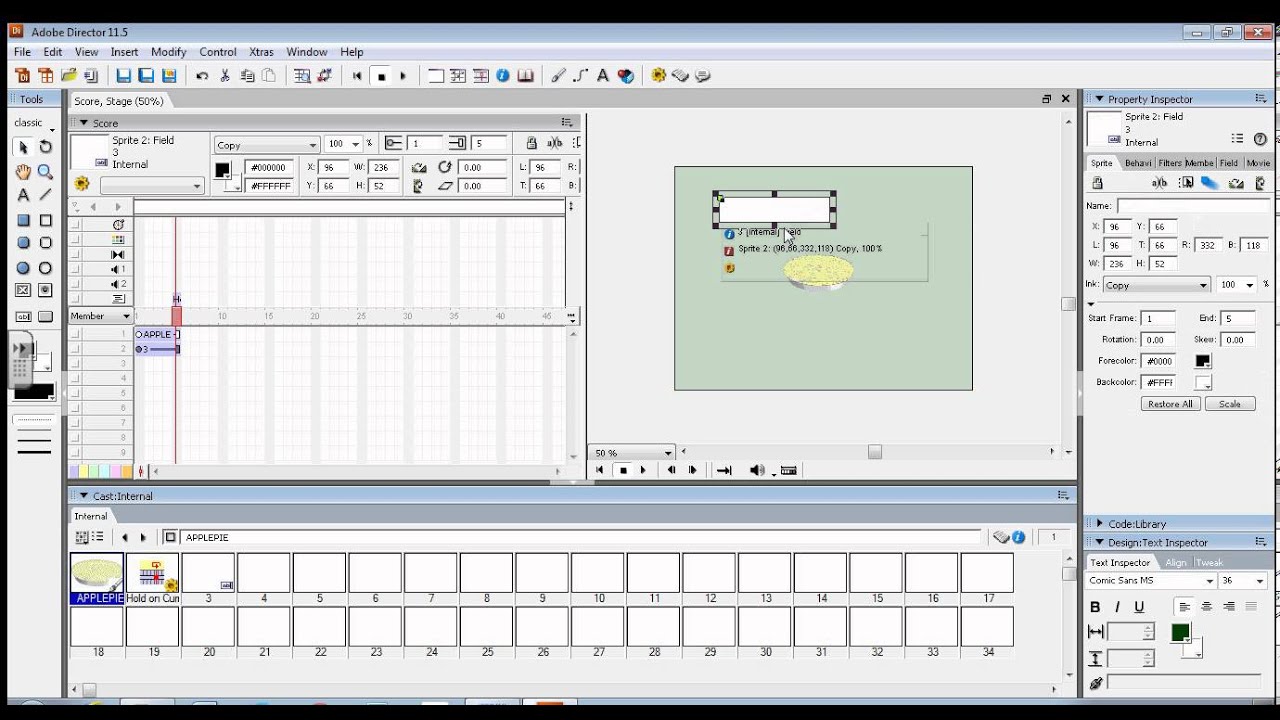Click the playhead marker in Score frame bar
The height and width of the screenshot is (720, 1280).
tap(177, 315)
